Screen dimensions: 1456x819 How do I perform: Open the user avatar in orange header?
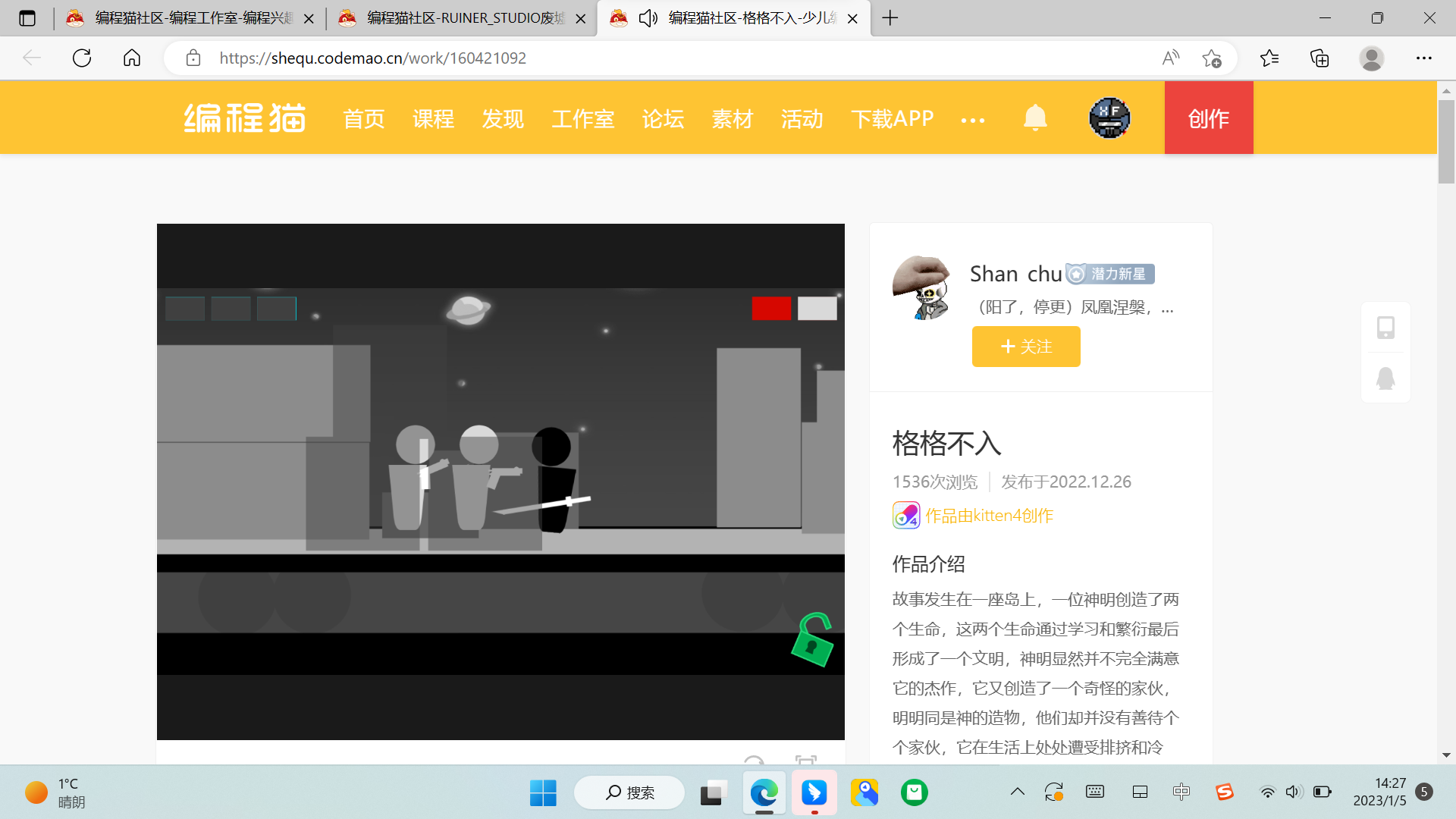(x=1109, y=118)
